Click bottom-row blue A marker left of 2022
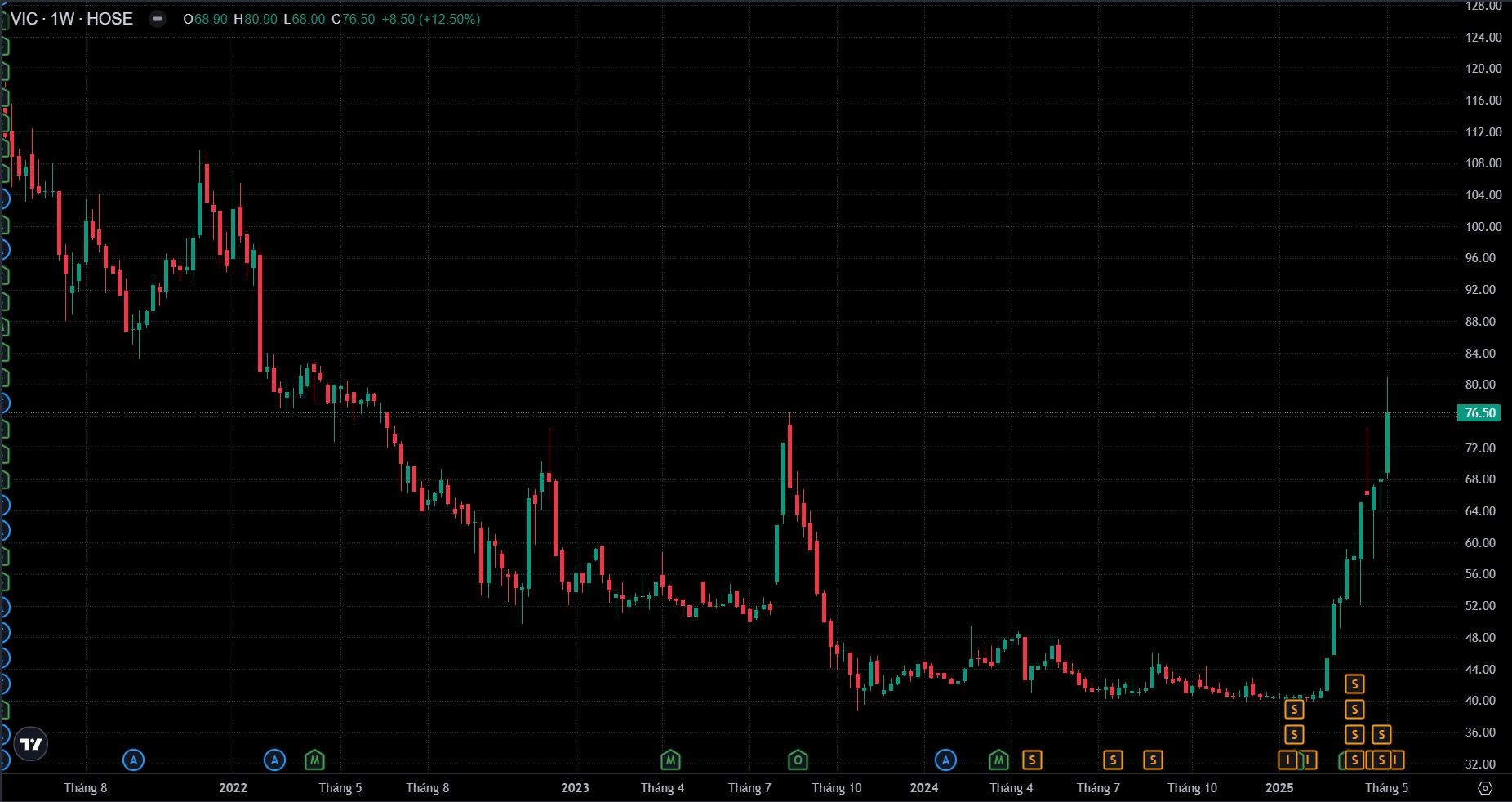This screenshot has height=802, width=1512. (133, 760)
